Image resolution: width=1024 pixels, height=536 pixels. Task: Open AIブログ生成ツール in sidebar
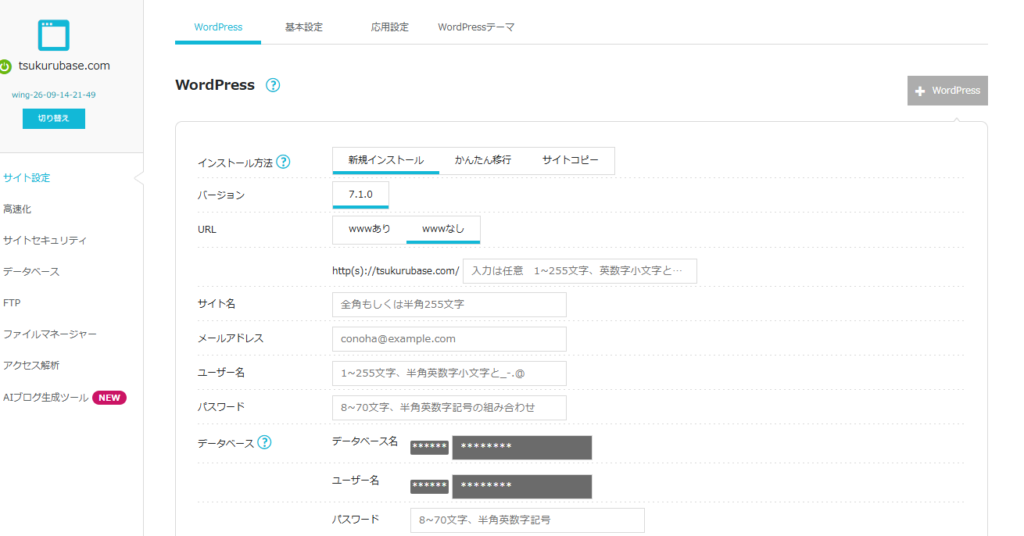(x=46, y=398)
